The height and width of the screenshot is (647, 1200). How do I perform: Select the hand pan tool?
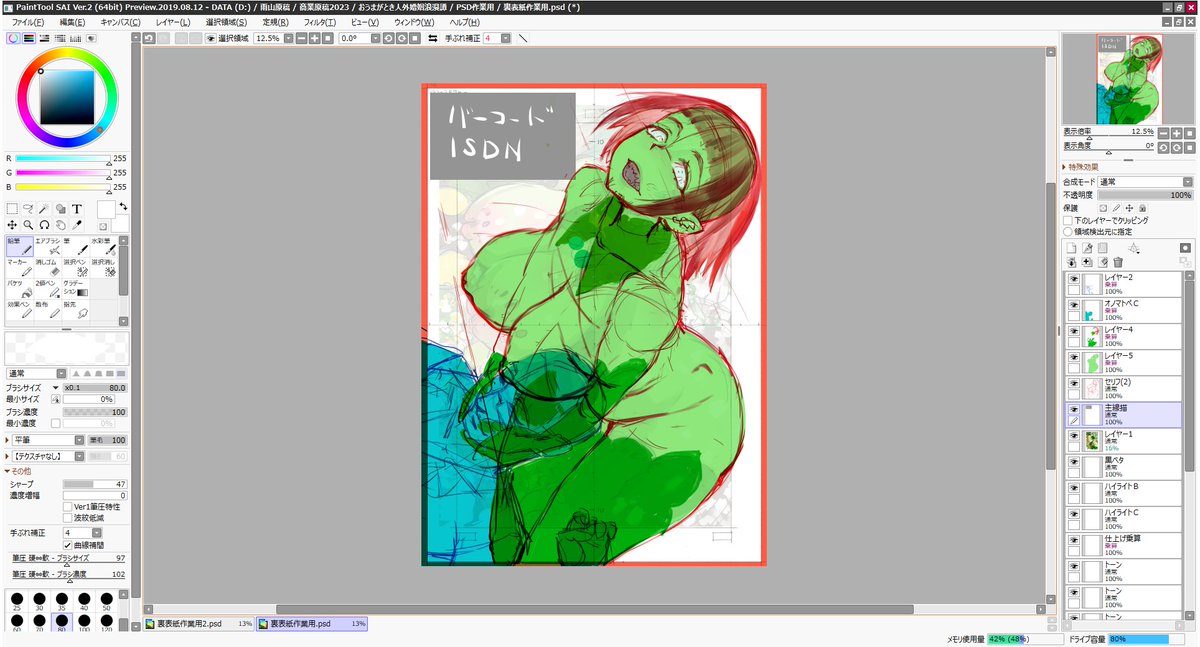pos(61,225)
